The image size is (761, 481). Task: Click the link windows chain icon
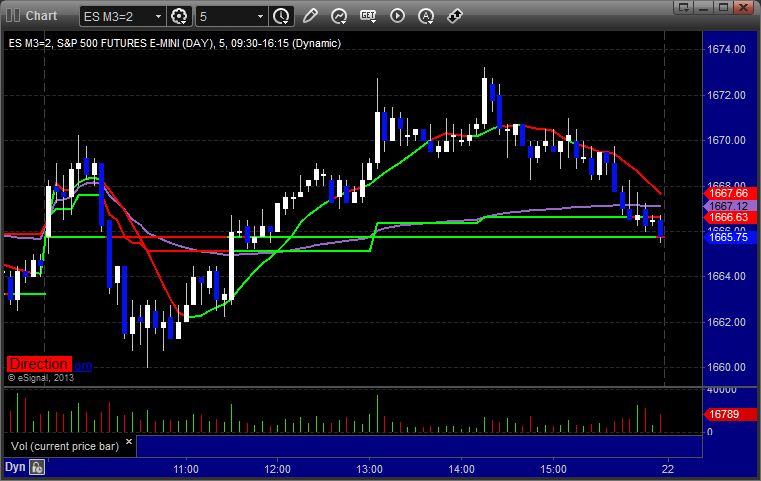pos(454,16)
